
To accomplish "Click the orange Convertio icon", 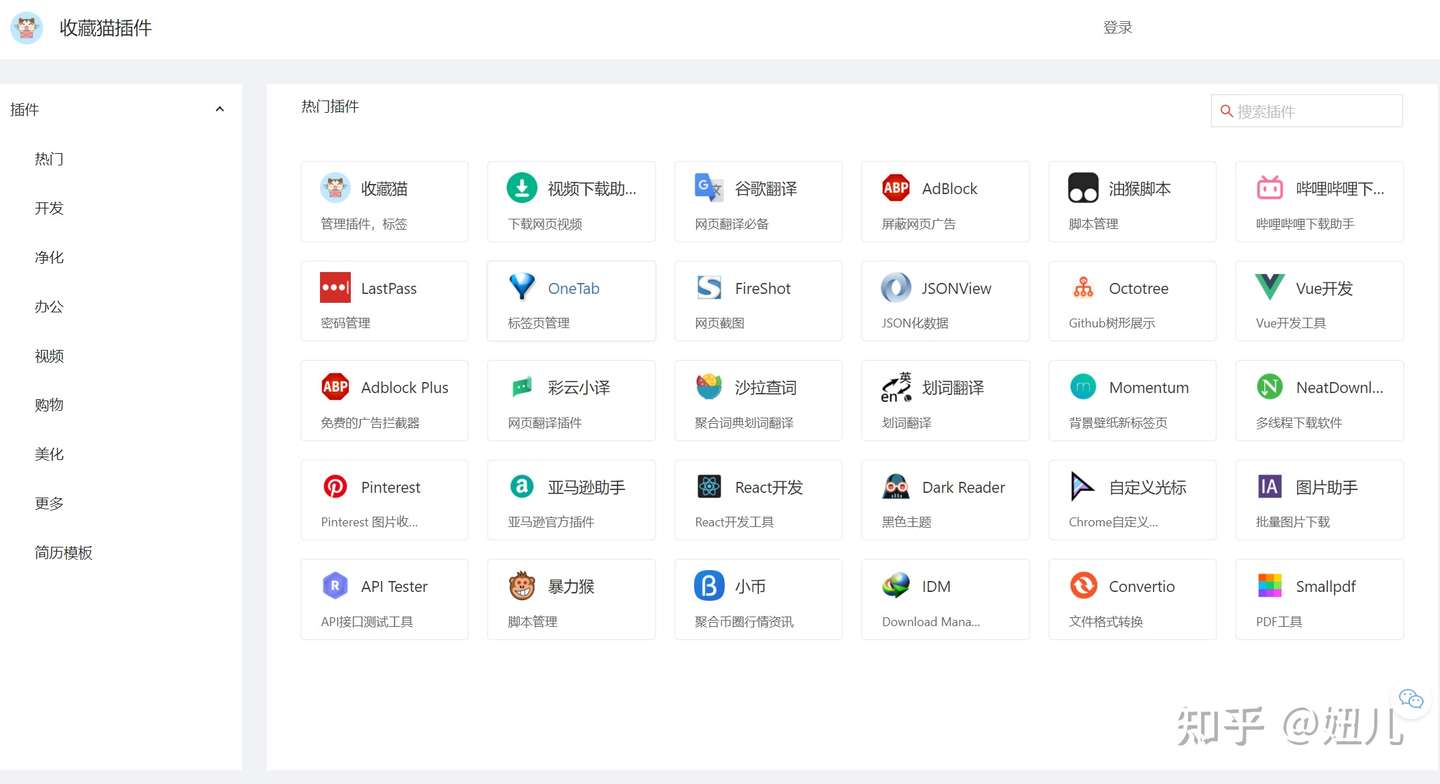I will point(1083,585).
